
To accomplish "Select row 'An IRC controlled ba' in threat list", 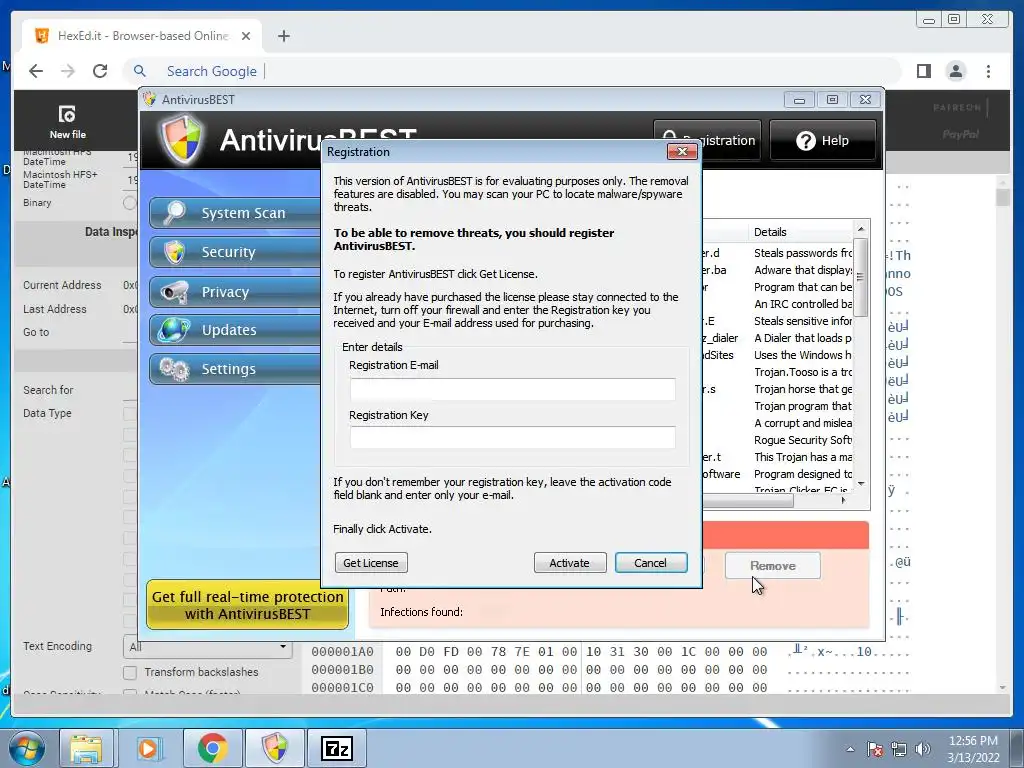I will [x=803, y=304].
